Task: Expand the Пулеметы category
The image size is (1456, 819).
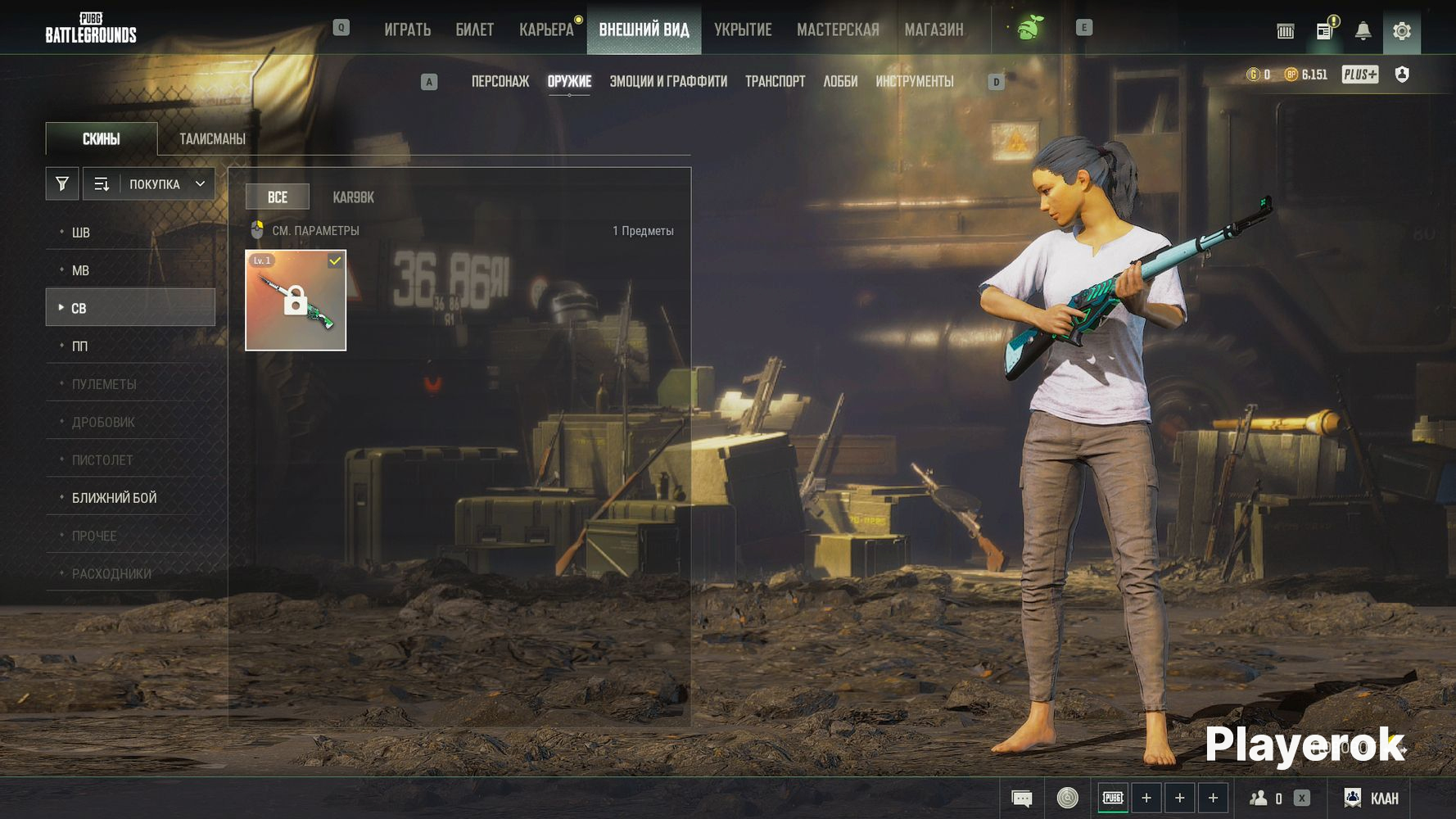Action: click(130, 384)
